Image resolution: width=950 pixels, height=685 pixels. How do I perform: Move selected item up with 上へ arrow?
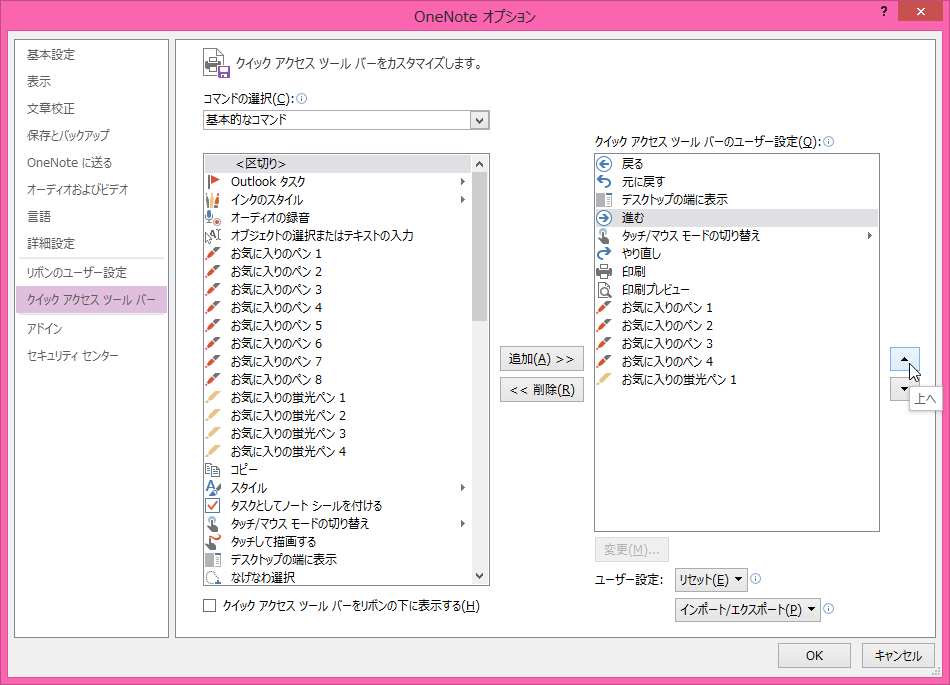(905, 359)
